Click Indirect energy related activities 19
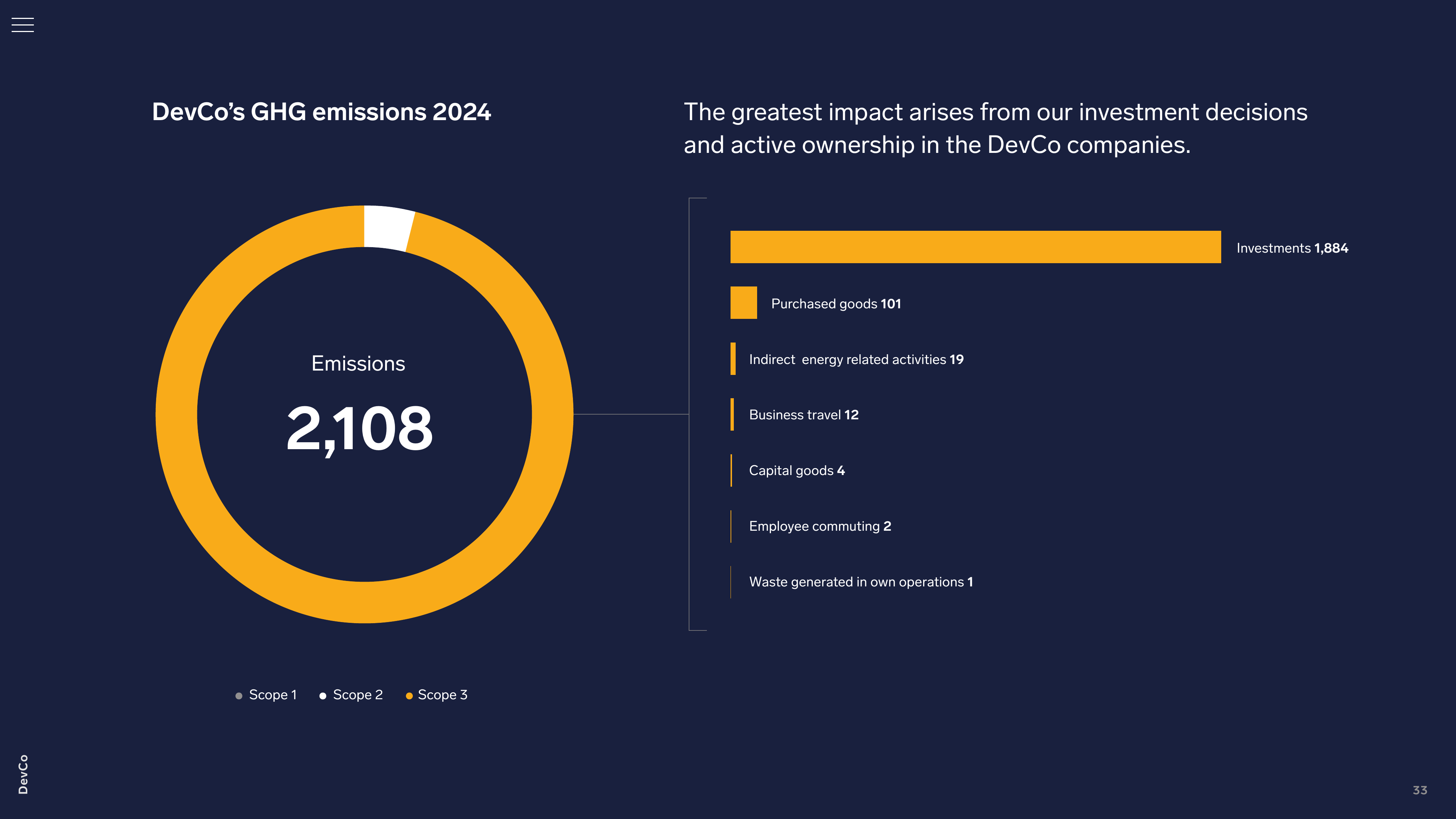Viewport: 1456px width, 819px height. tap(856, 360)
